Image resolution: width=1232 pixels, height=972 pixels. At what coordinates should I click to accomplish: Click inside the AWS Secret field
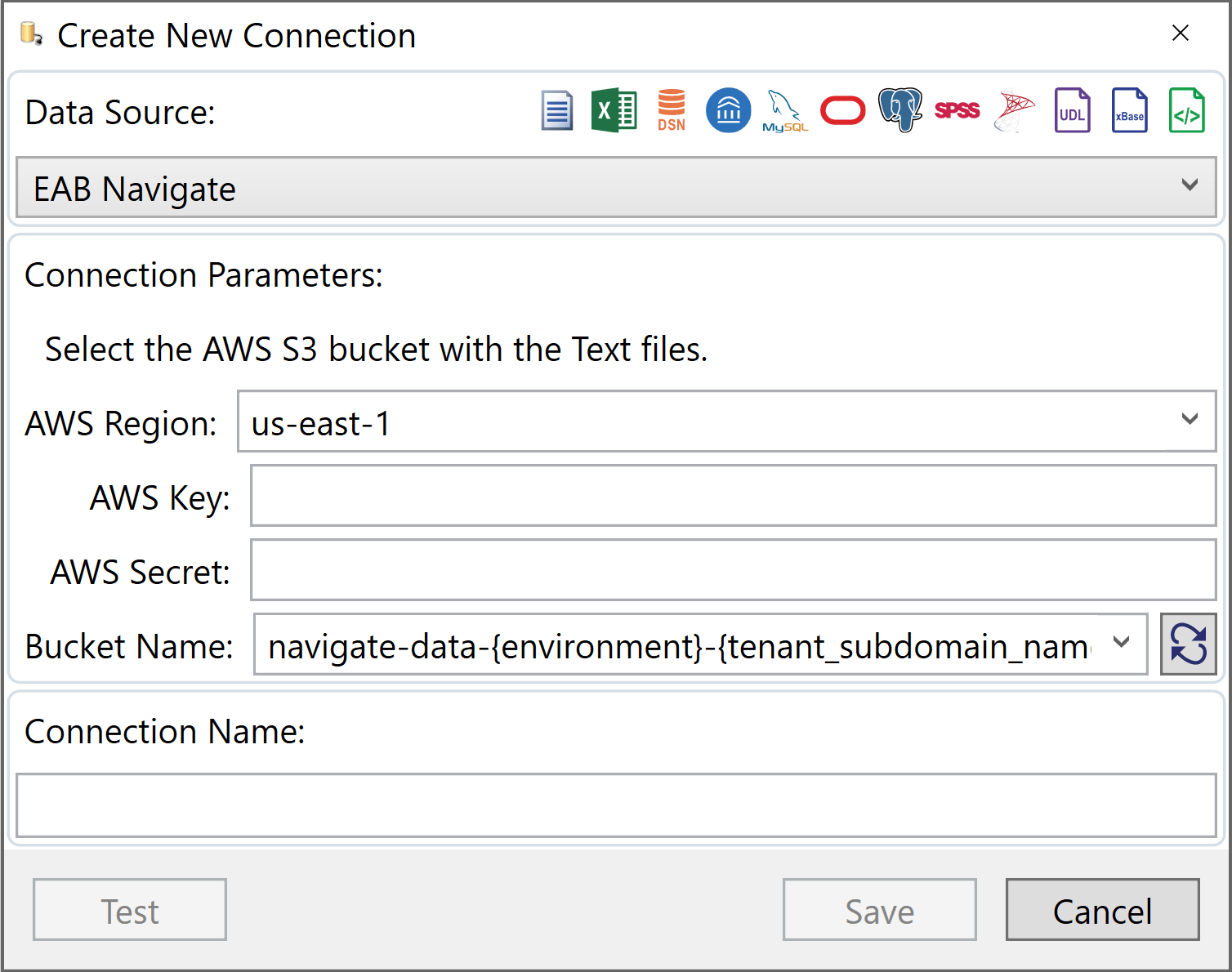[x=733, y=569]
